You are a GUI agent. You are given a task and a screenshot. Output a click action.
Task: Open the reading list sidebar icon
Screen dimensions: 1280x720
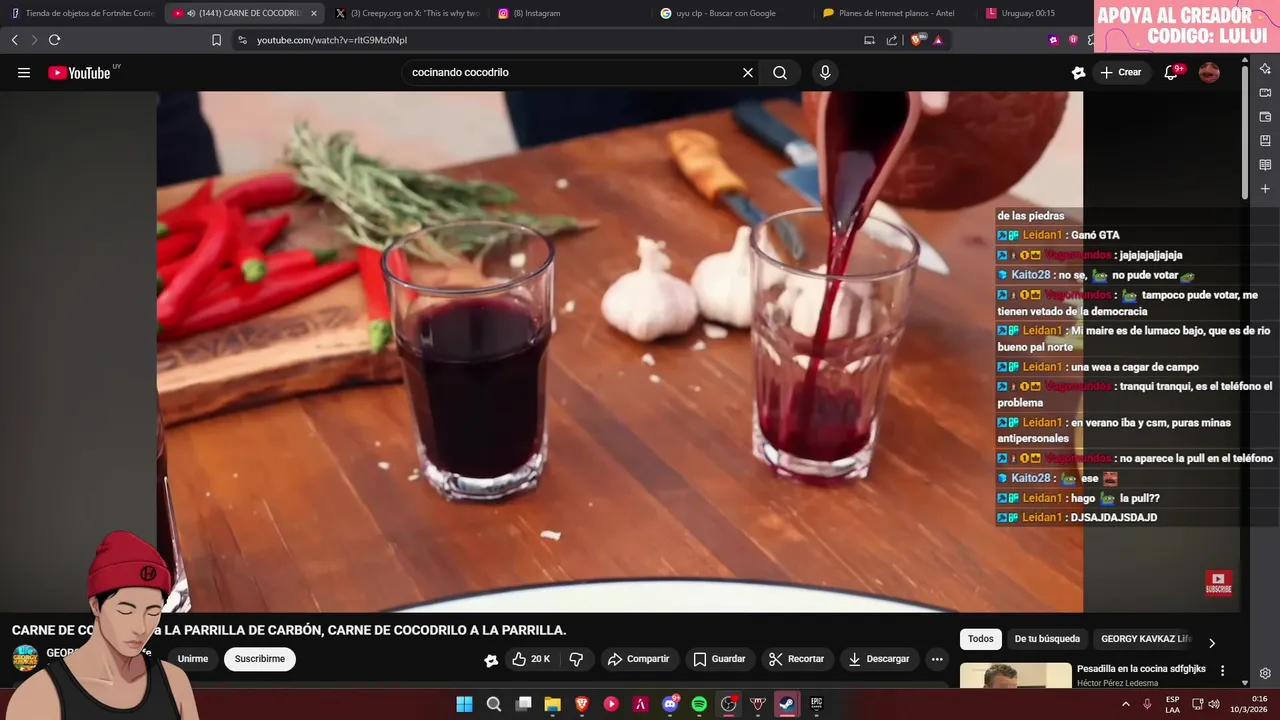click(1265, 165)
